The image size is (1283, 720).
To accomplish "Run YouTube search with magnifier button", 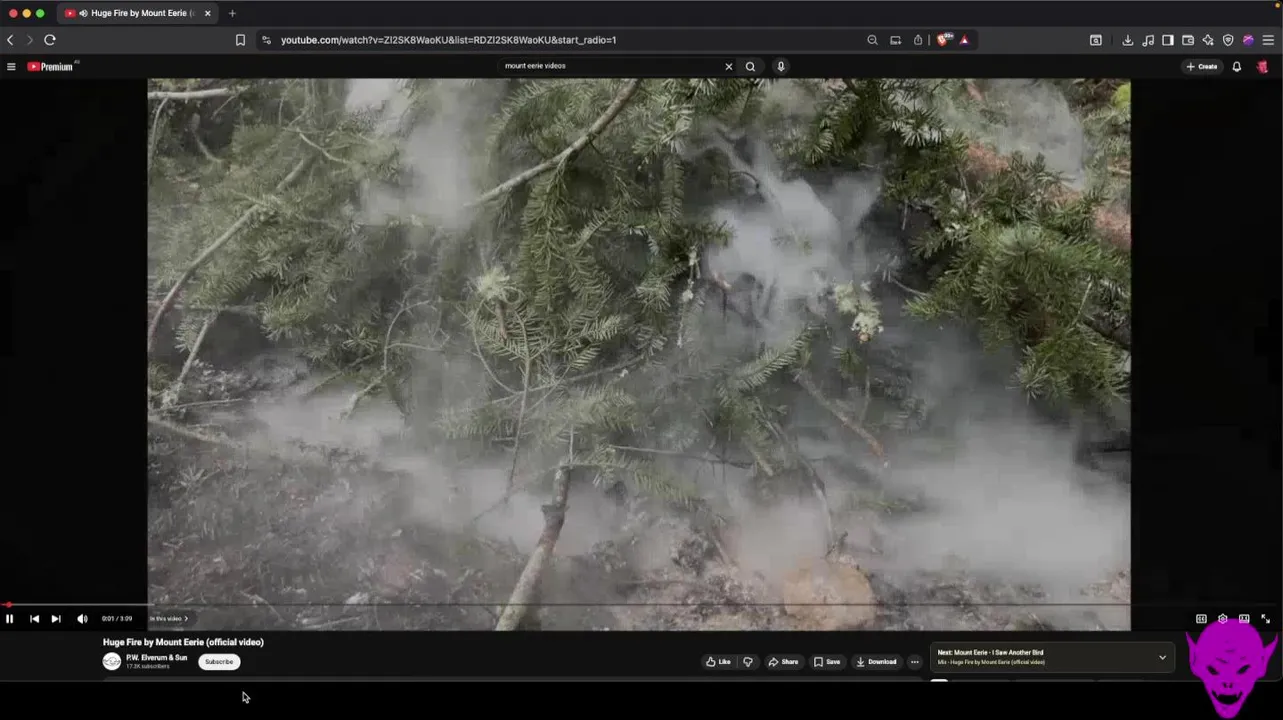I will coord(750,67).
